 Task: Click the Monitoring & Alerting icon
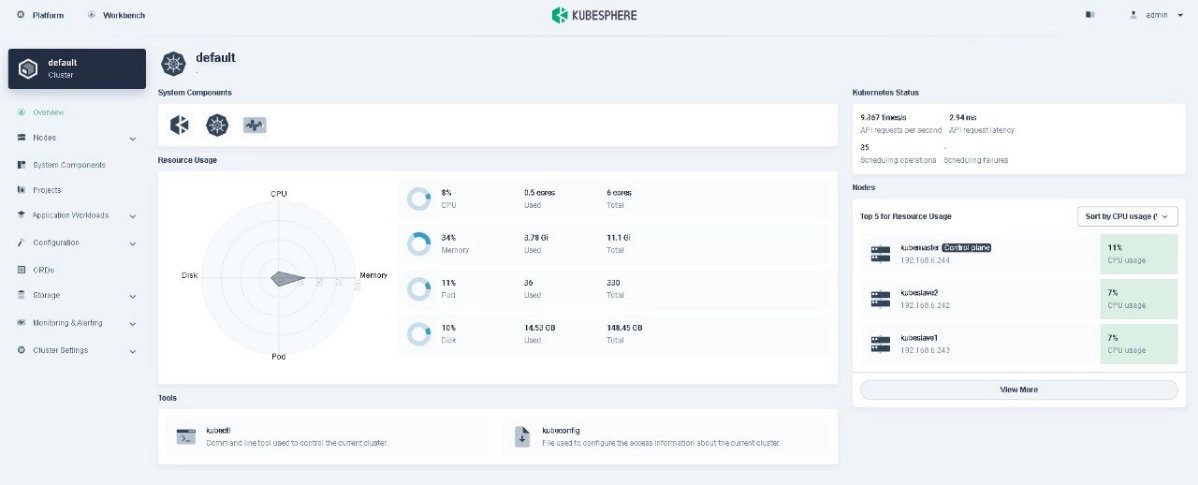21,323
